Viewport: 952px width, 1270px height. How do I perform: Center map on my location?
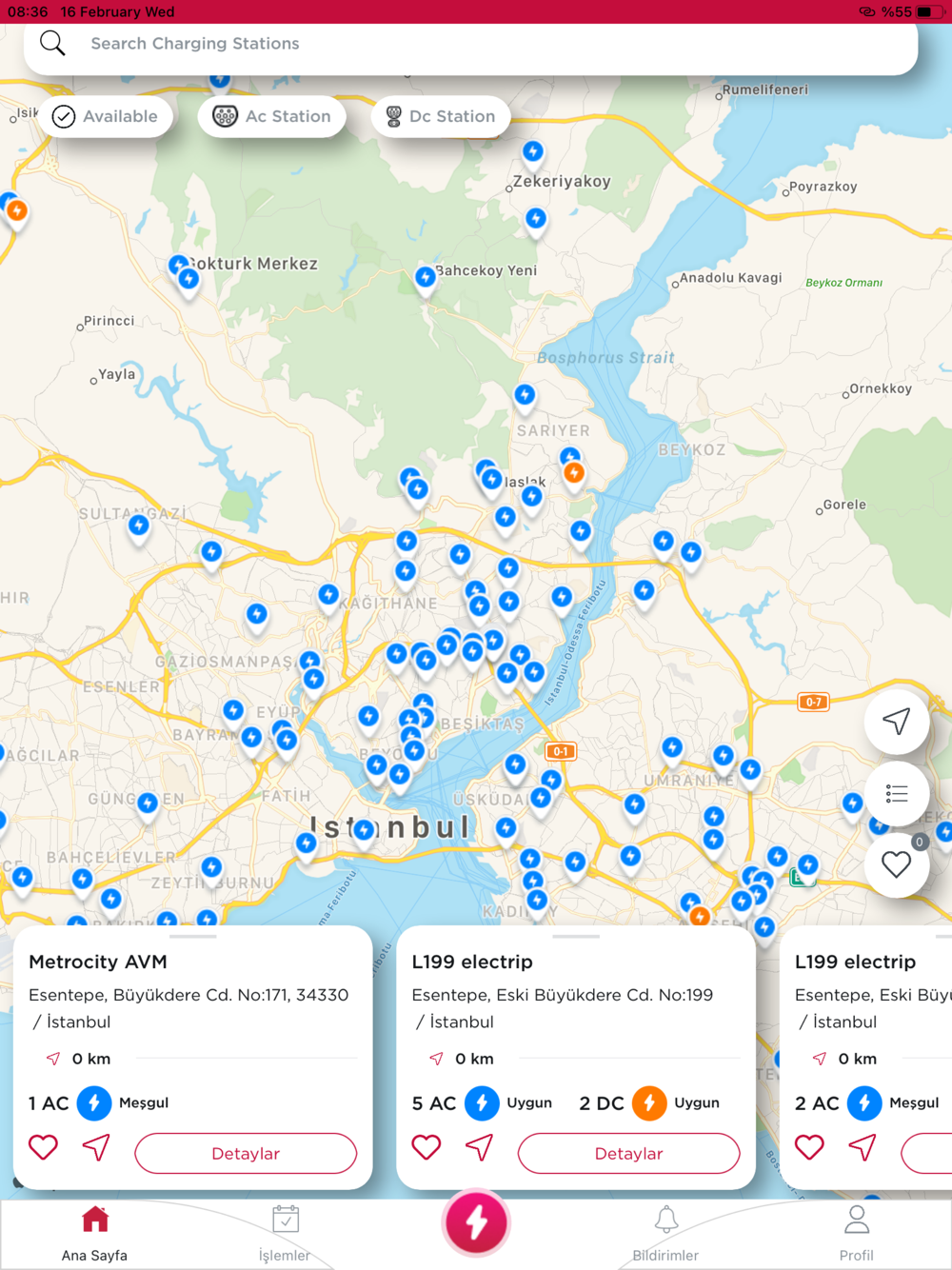click(896, 721)
